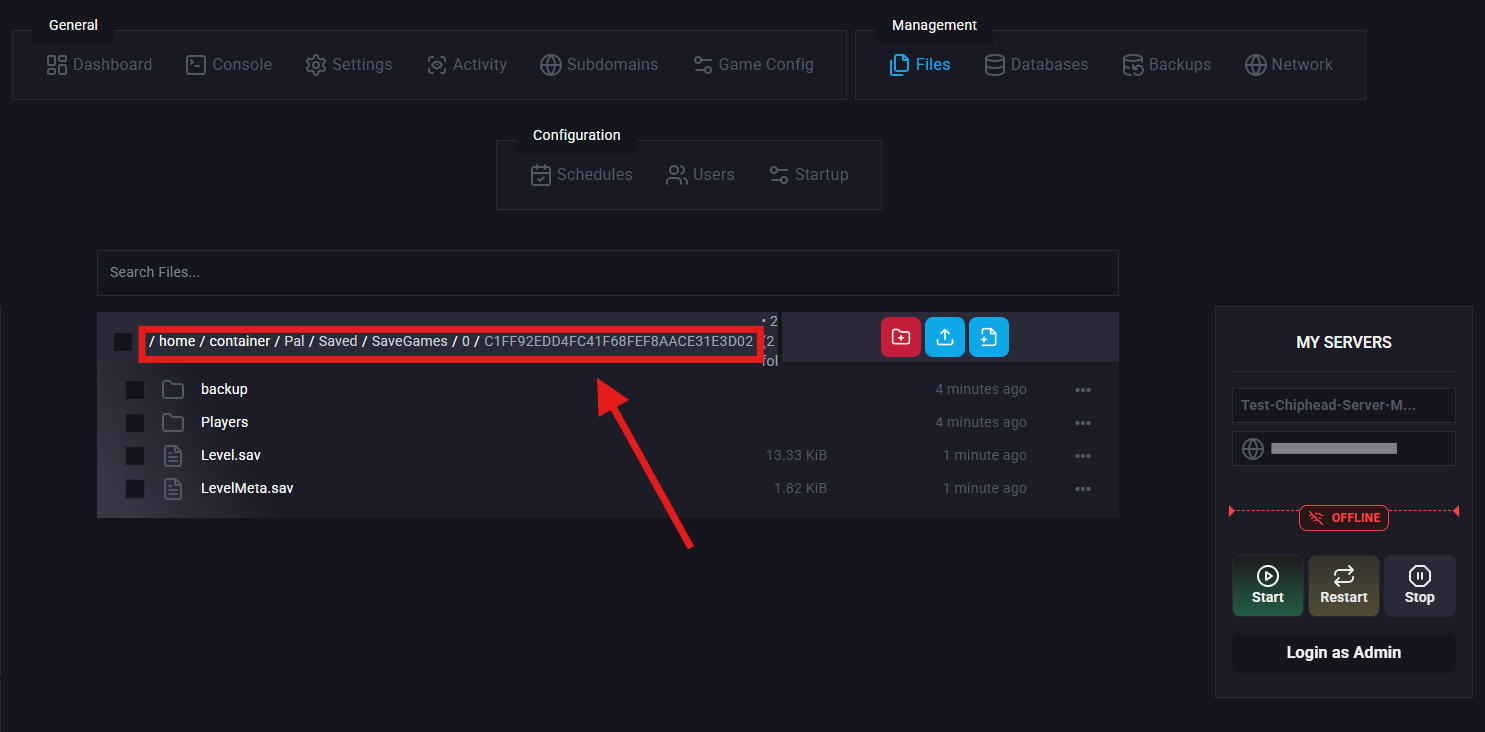This screenshot has height=732, width=1485.
Task: Open the Players folder icon
Action: click(x=173, y=422)
